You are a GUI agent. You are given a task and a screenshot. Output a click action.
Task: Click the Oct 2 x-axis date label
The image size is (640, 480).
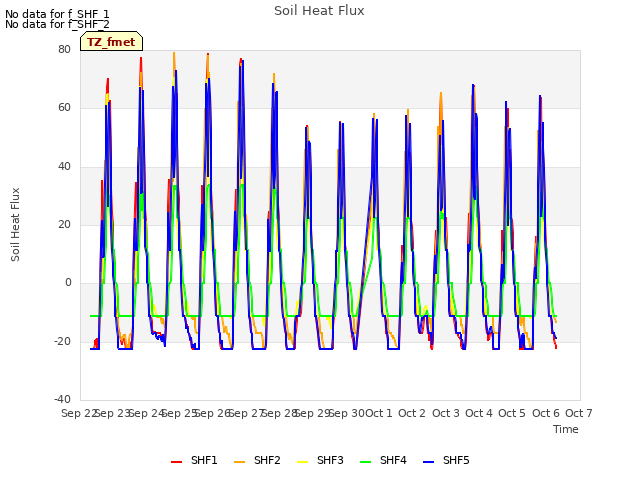[412, 413]
